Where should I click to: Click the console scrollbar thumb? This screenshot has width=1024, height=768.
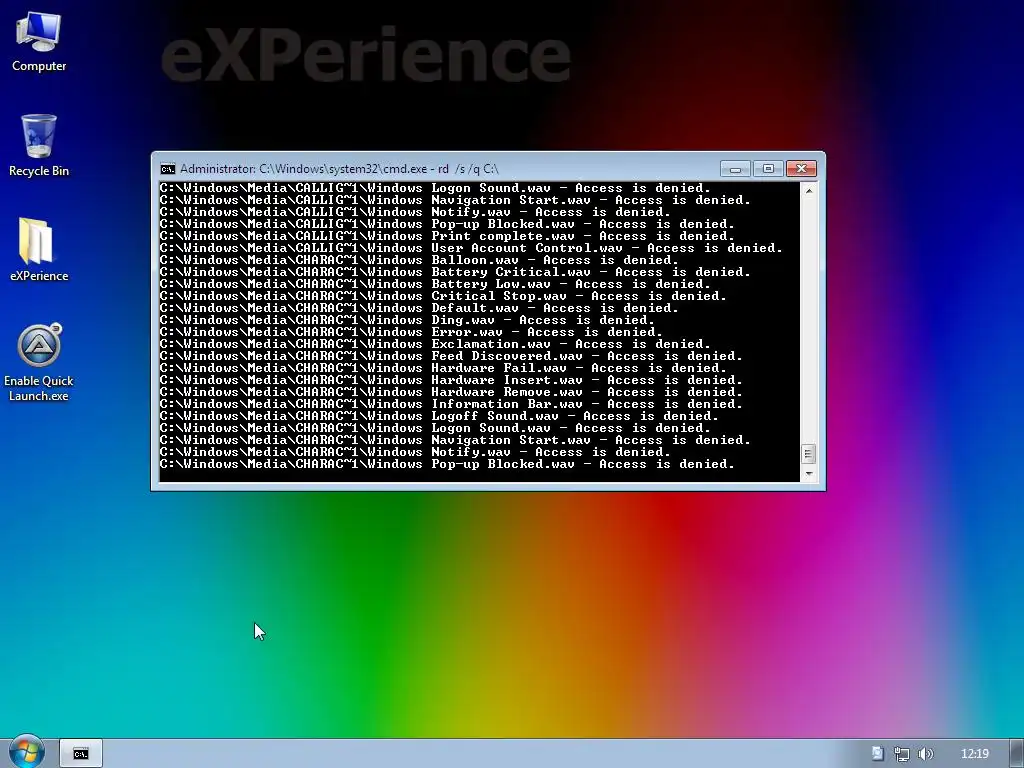[x=808, y=454]
